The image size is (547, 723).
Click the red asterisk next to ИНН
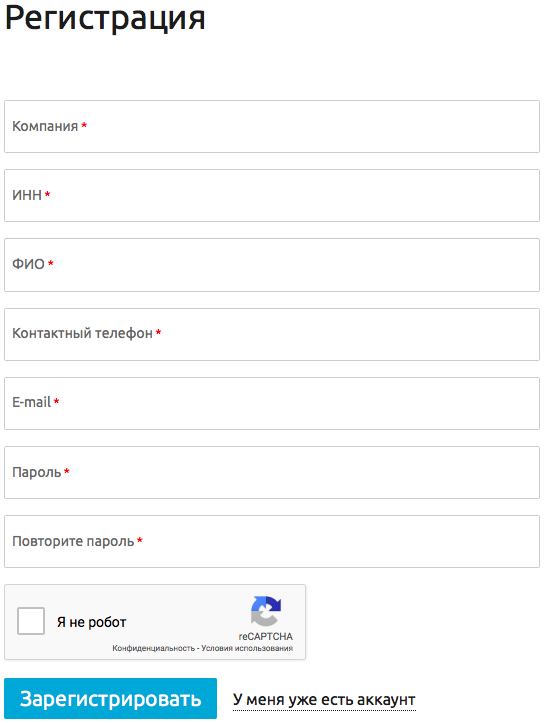coord(48,195)
